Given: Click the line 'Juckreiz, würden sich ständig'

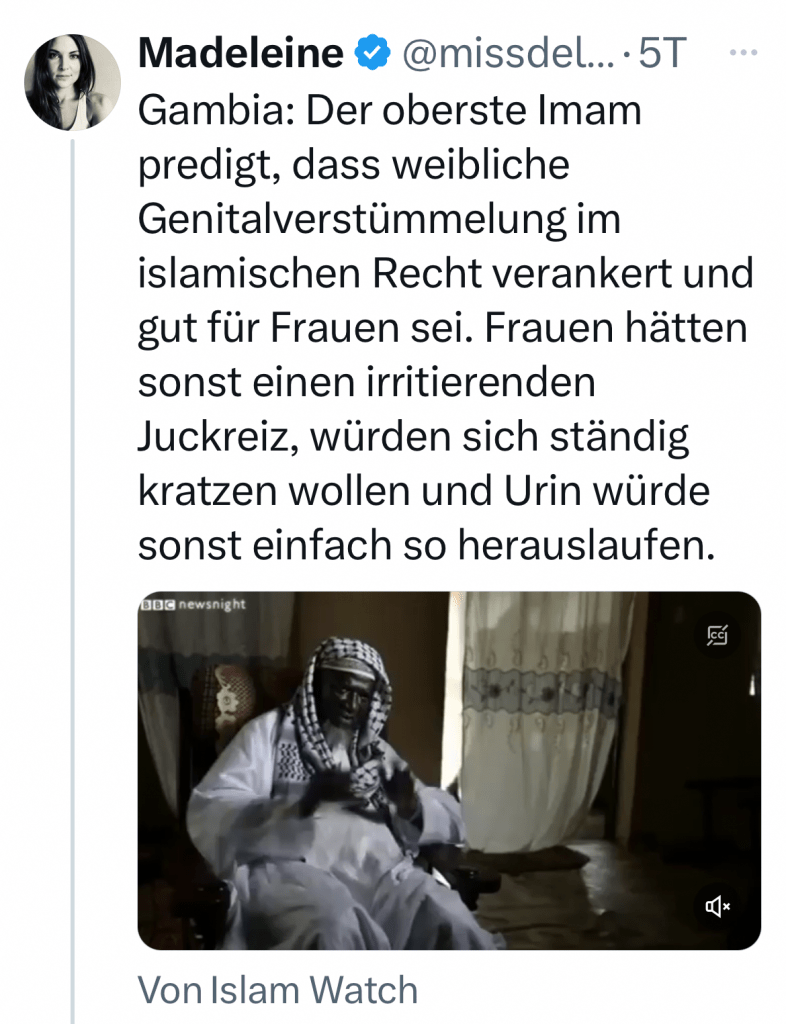Looking at the screenshot, I should click(x=414, y=436).
